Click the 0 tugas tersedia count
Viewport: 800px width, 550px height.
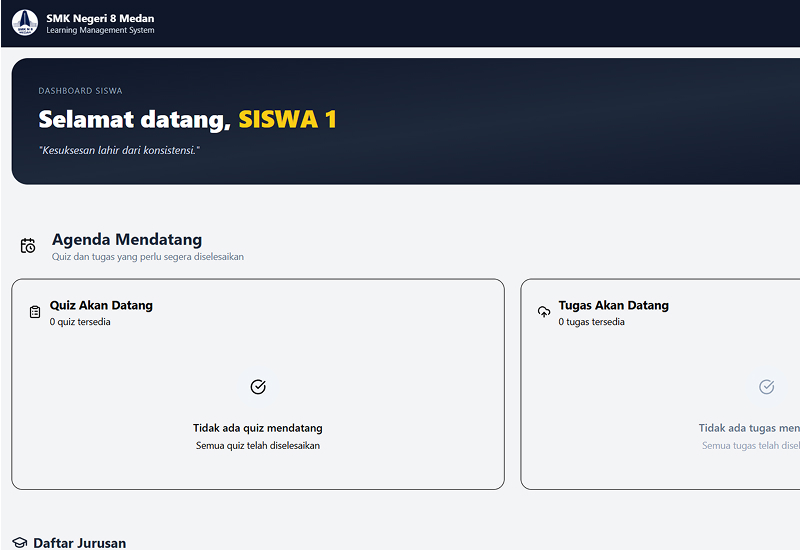(x=591, y=322)
